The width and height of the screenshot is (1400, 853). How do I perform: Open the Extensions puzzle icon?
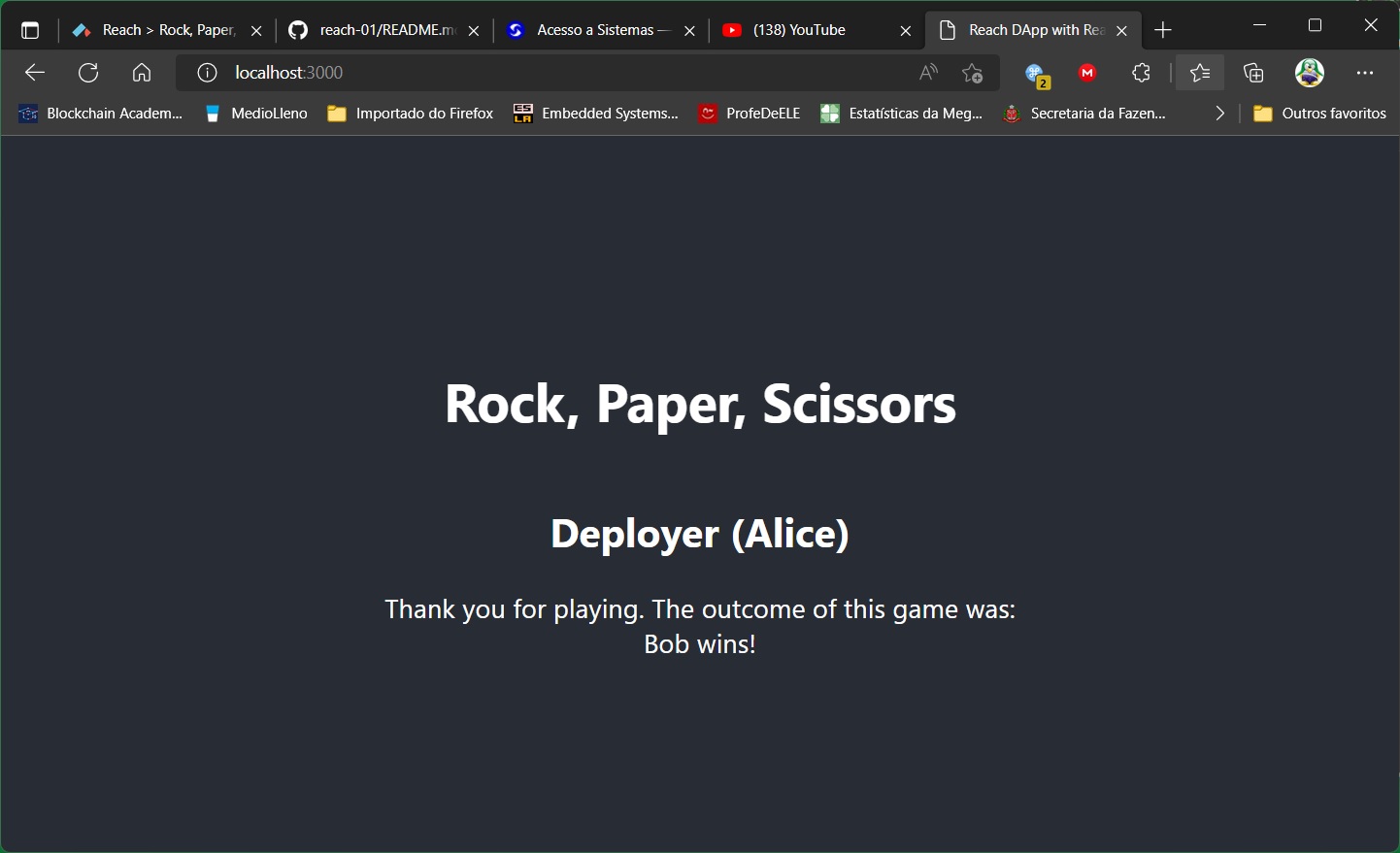tap(1141, 73)
